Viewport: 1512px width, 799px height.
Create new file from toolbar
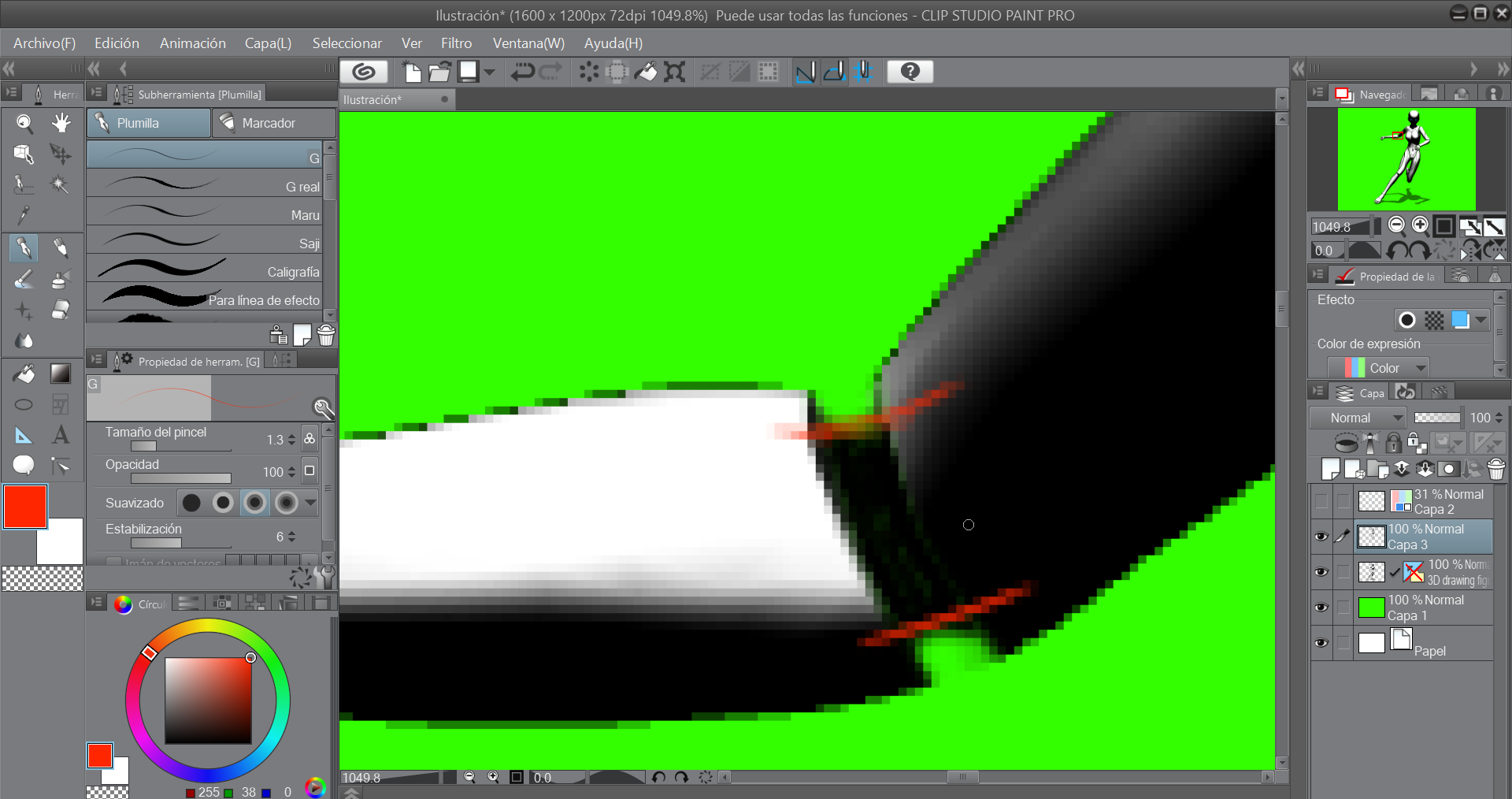[412, 72]
